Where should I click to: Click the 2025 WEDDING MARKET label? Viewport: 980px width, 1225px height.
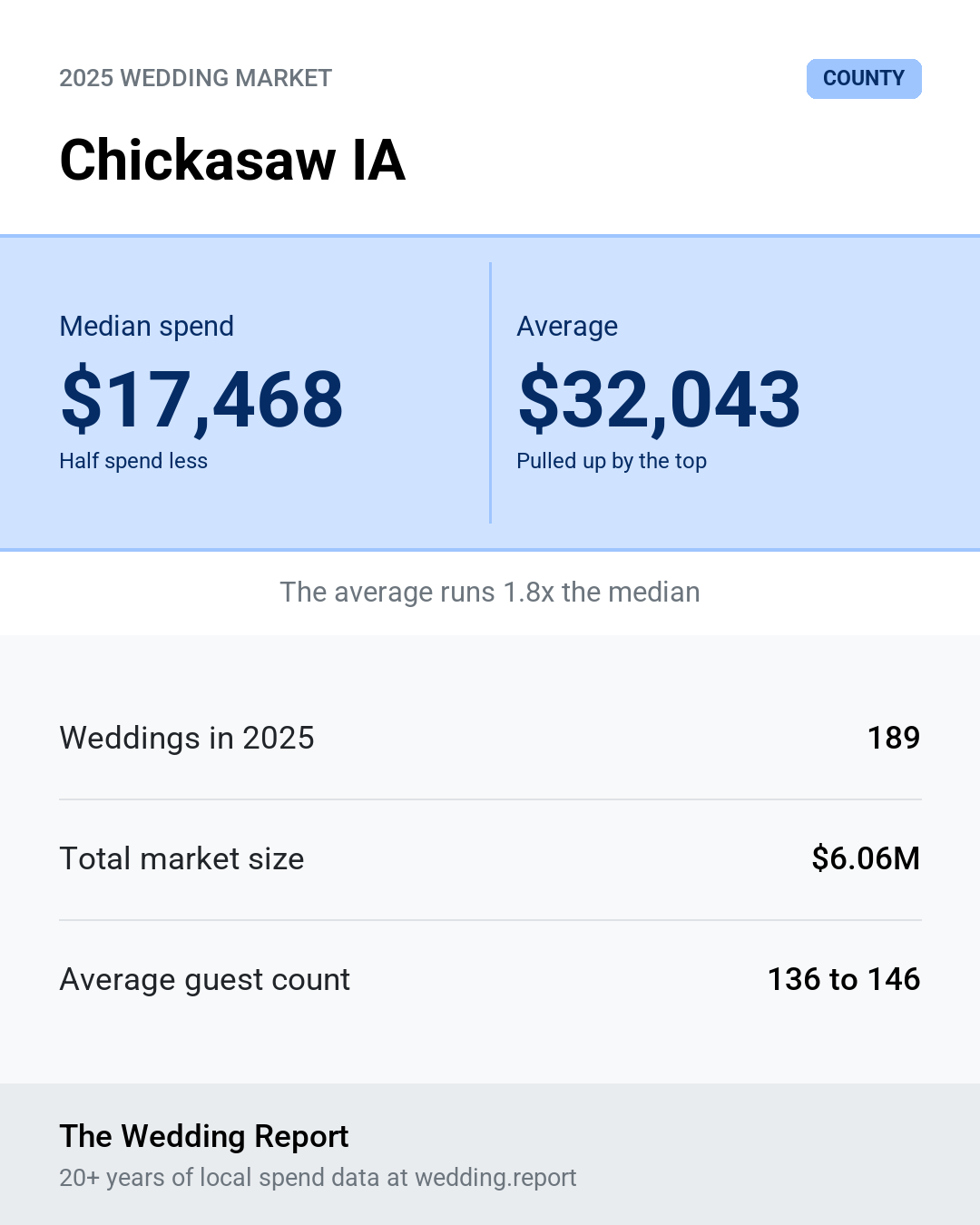point(196,78)
